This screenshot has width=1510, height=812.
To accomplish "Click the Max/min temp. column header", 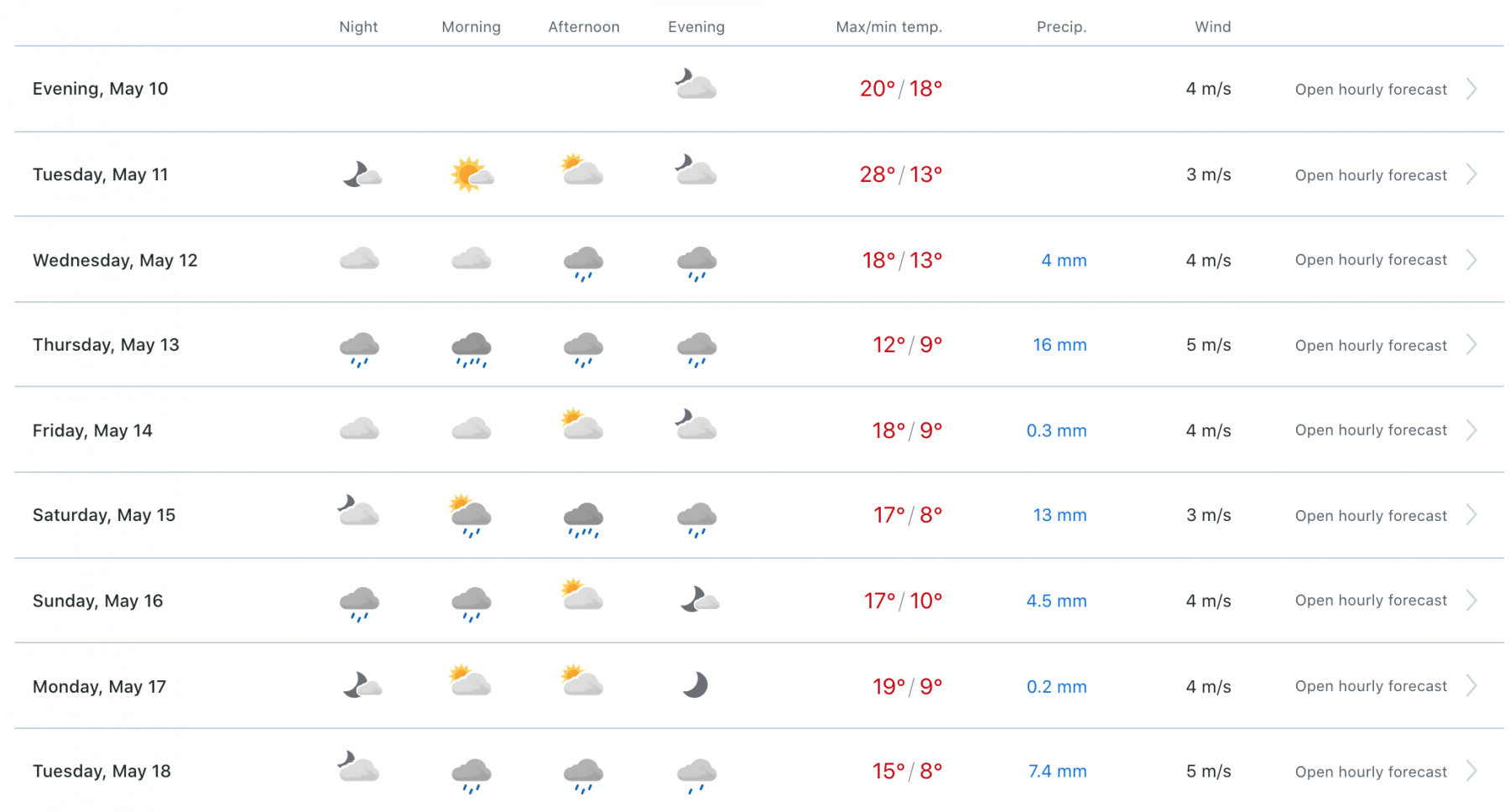I will tap(888, 27).
